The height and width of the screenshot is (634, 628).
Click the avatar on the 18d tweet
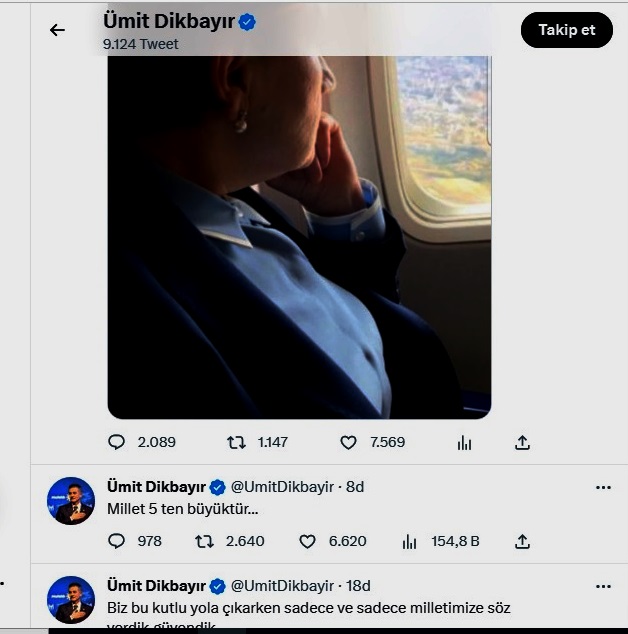pyautogui.click(x=71, y=599)
